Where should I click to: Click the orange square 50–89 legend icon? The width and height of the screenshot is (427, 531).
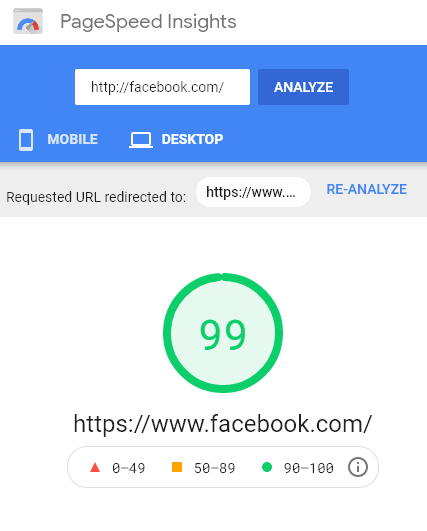click(177, 467)
